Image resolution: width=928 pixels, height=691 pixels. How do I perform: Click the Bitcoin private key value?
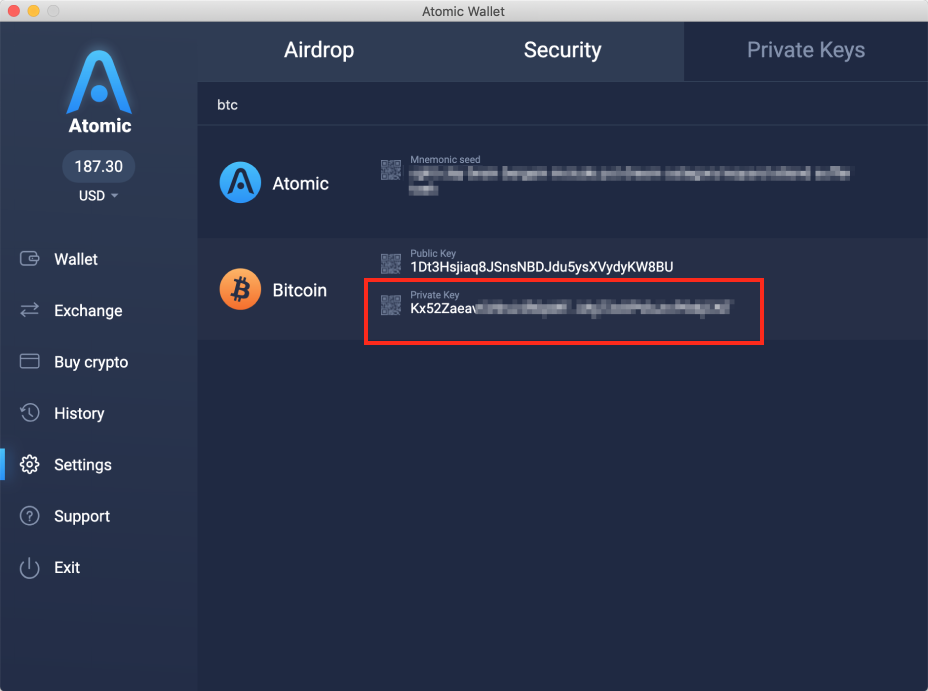(571, 308)
